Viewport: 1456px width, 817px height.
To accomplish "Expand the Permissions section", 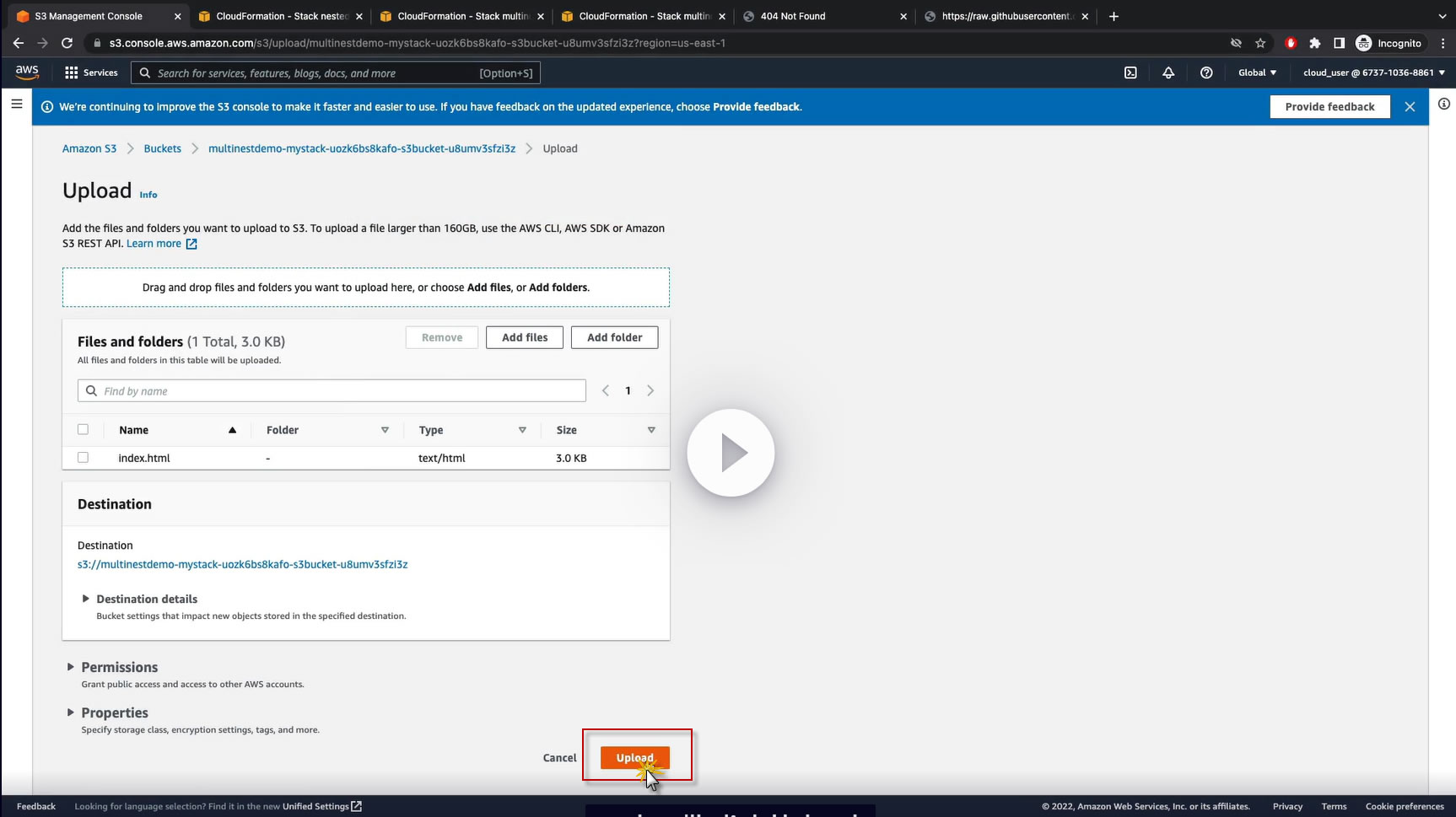I will pos(71,667).
